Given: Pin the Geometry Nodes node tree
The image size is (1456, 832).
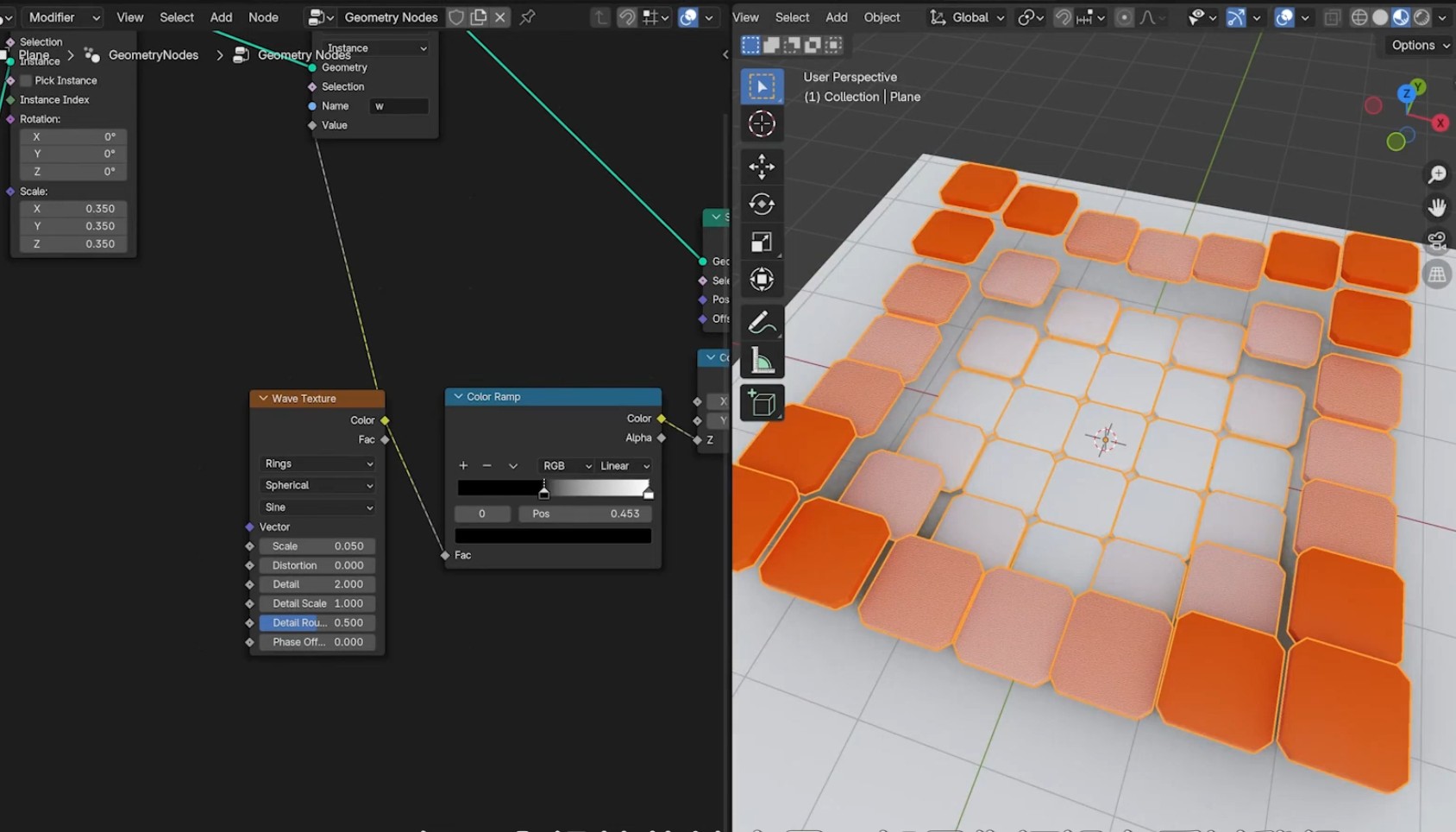Looking at the screenshot, I should click(528, 17).
